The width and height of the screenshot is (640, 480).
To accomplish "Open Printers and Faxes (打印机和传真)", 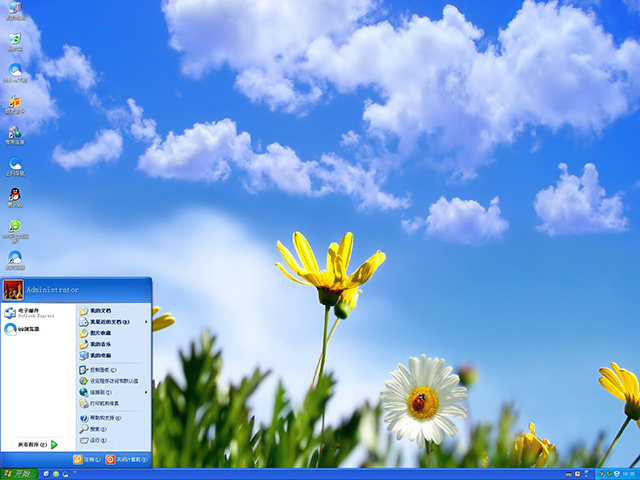I will coord(104,403).
